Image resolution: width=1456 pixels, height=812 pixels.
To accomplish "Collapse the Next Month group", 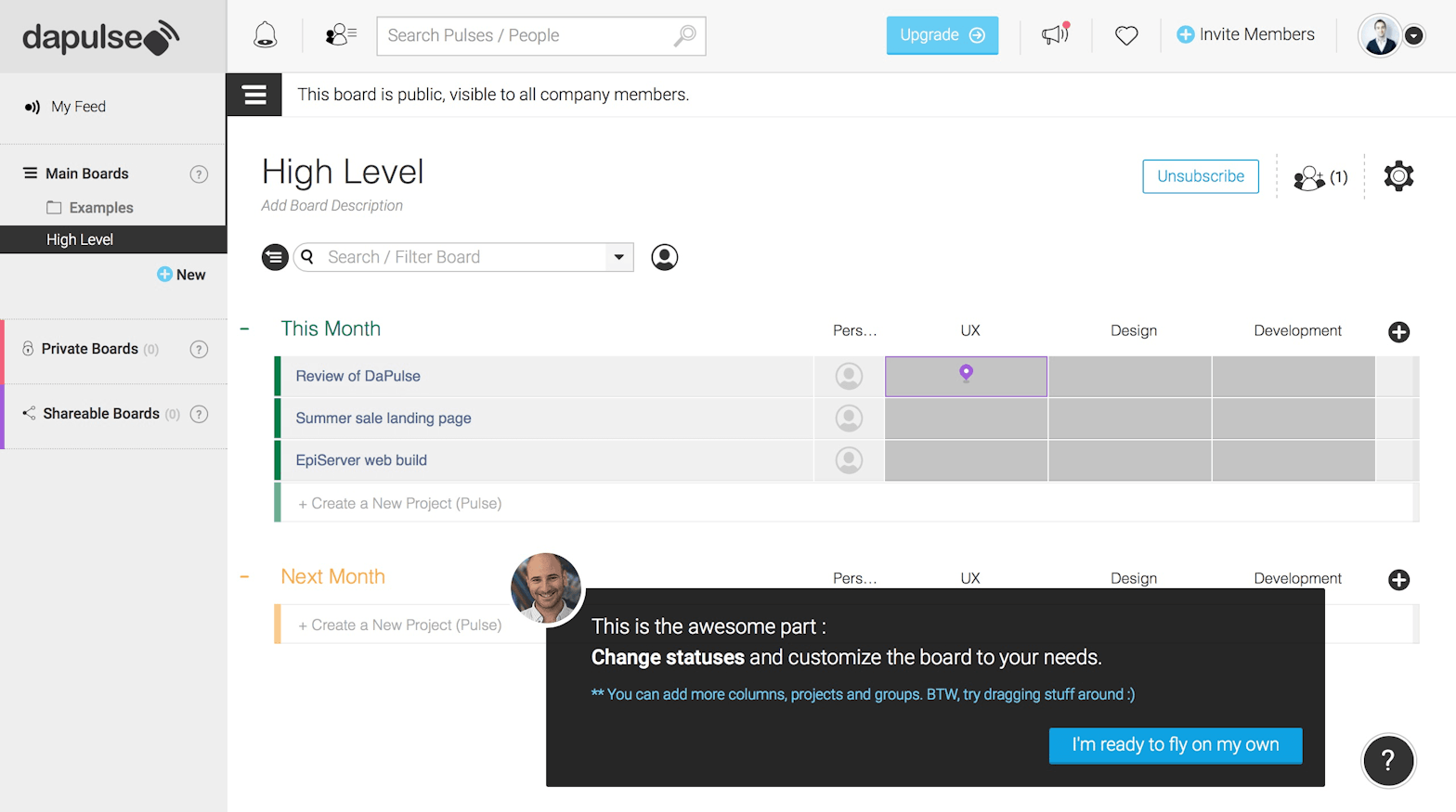I will click(245, 577).
